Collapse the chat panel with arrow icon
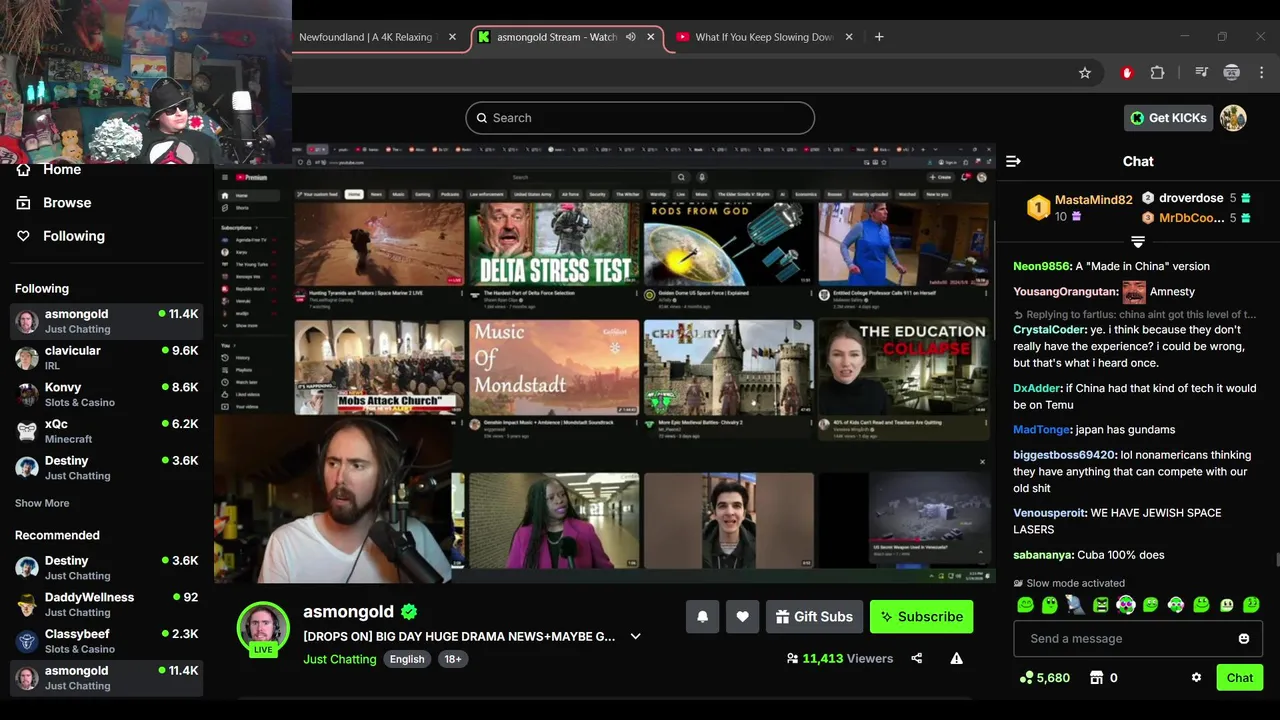1280x720 pixels. point(1013,161)
